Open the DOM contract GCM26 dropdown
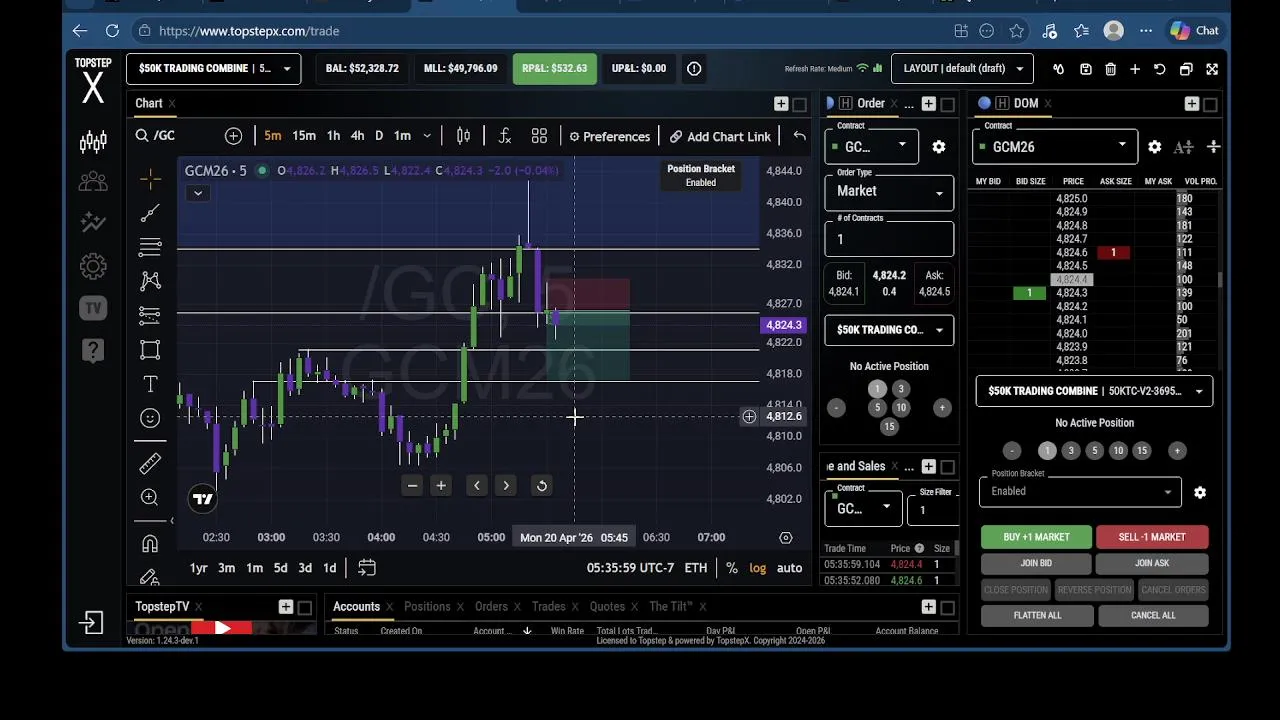 point(1055,147)
